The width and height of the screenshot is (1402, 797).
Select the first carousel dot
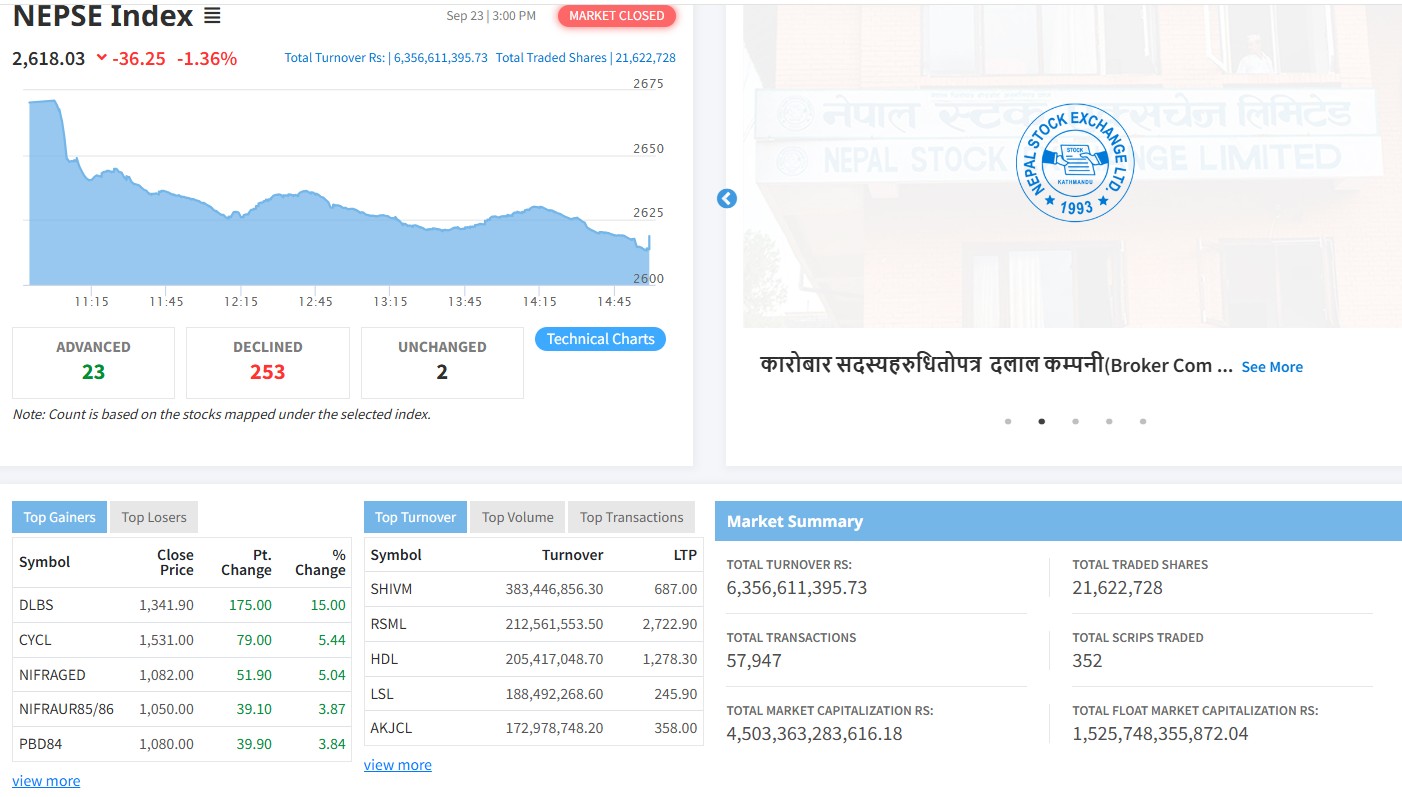point(1008,421)
